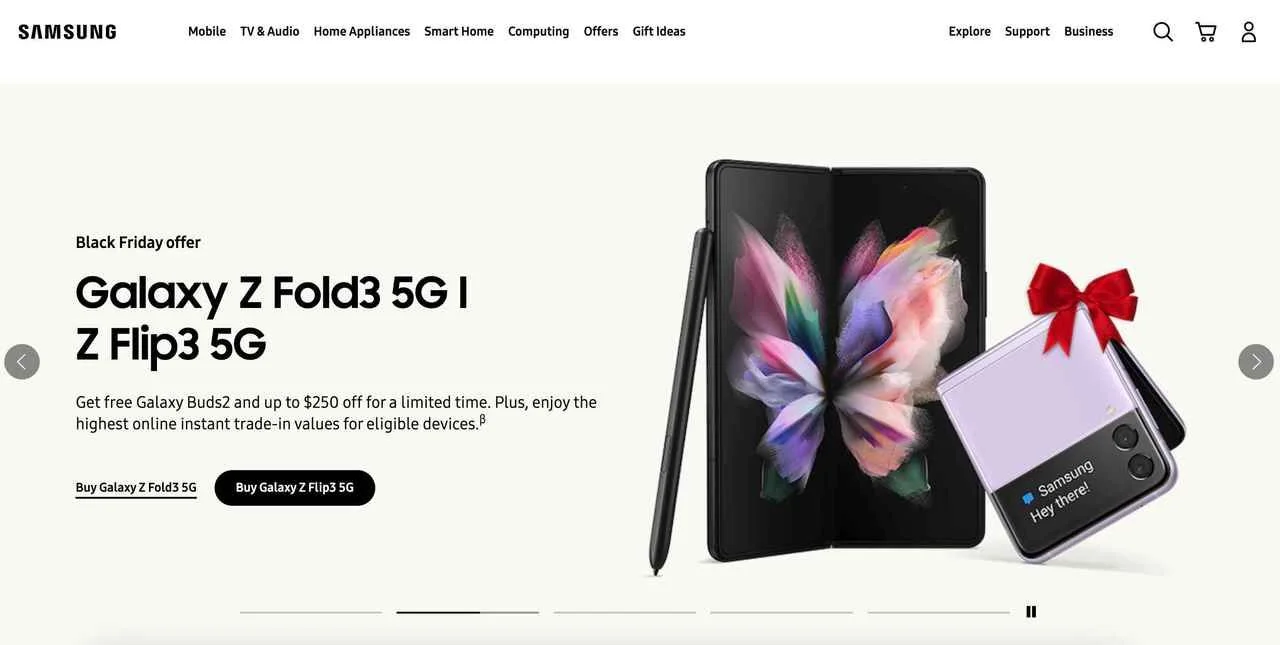Select the fourth carousel slide indicator
Viewport: 1280px width, 645px height.
coord(782,612)
